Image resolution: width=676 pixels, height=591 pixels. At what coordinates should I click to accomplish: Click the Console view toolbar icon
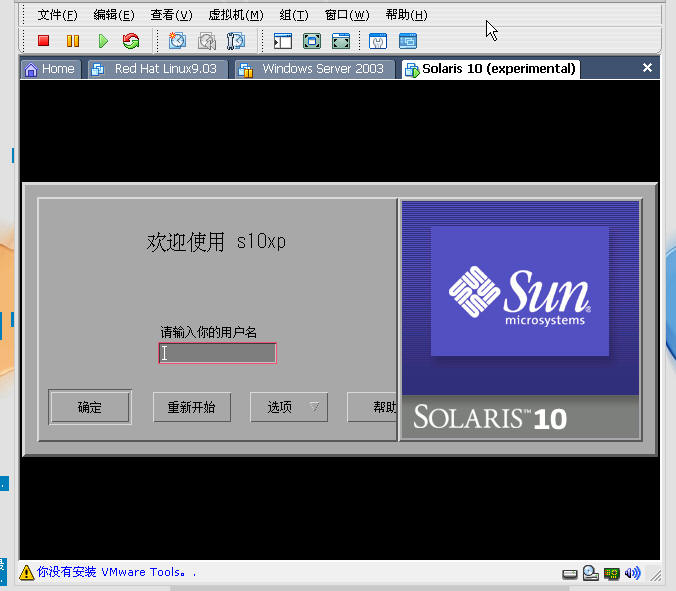pyautogui.click(x=407, y=41)
